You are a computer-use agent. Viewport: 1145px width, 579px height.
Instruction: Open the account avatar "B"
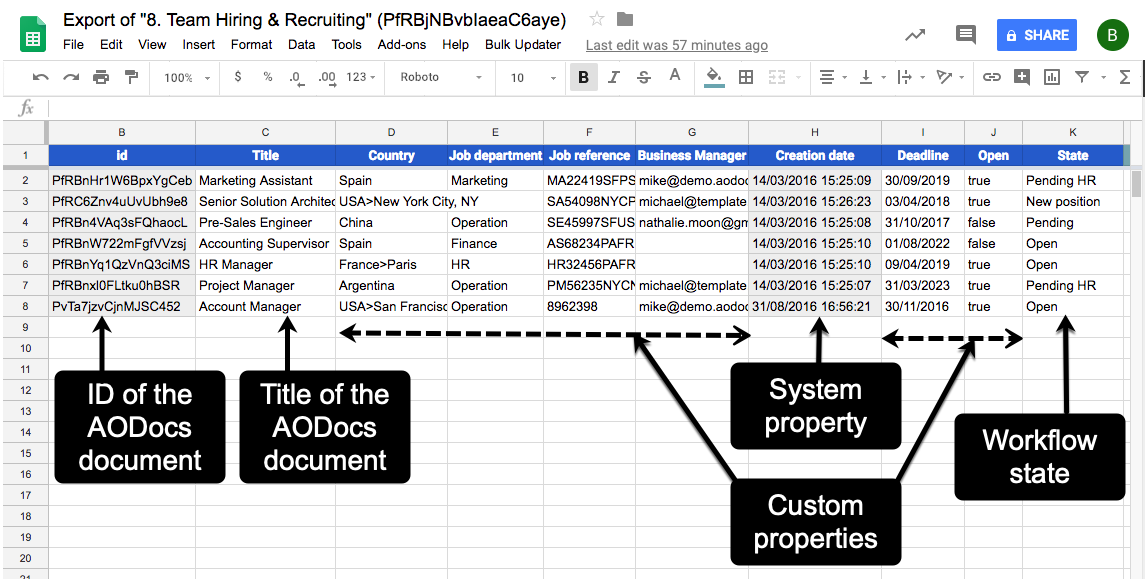(x=1112, y=35)
